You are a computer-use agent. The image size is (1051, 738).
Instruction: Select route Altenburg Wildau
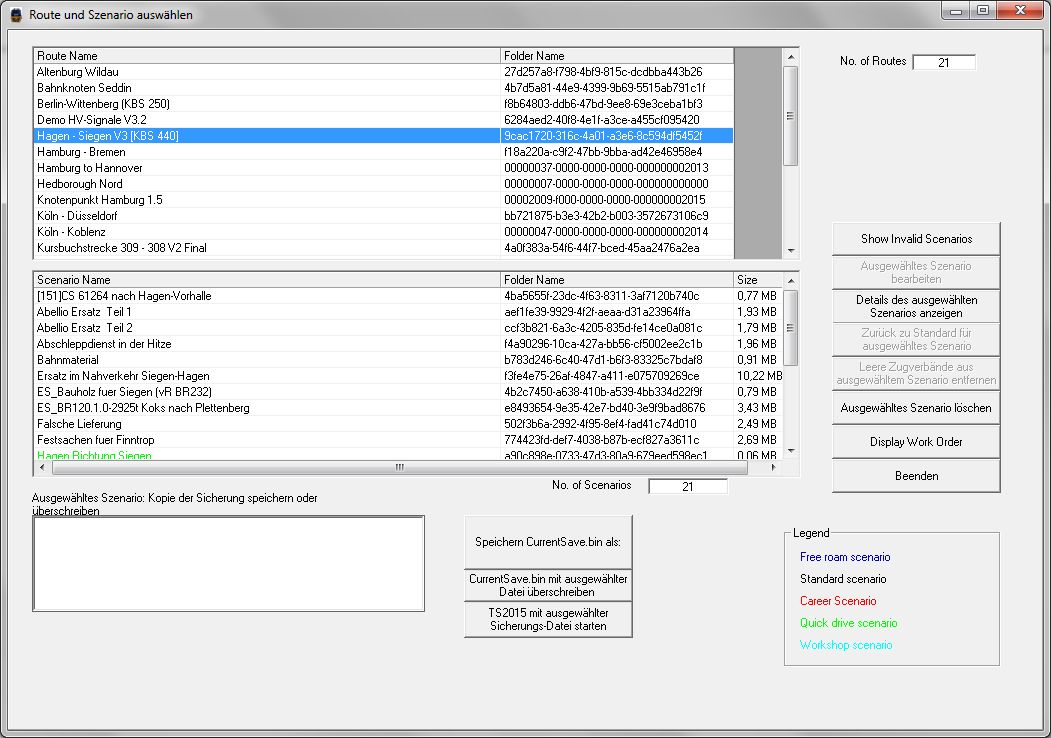[x=383, y=72]
